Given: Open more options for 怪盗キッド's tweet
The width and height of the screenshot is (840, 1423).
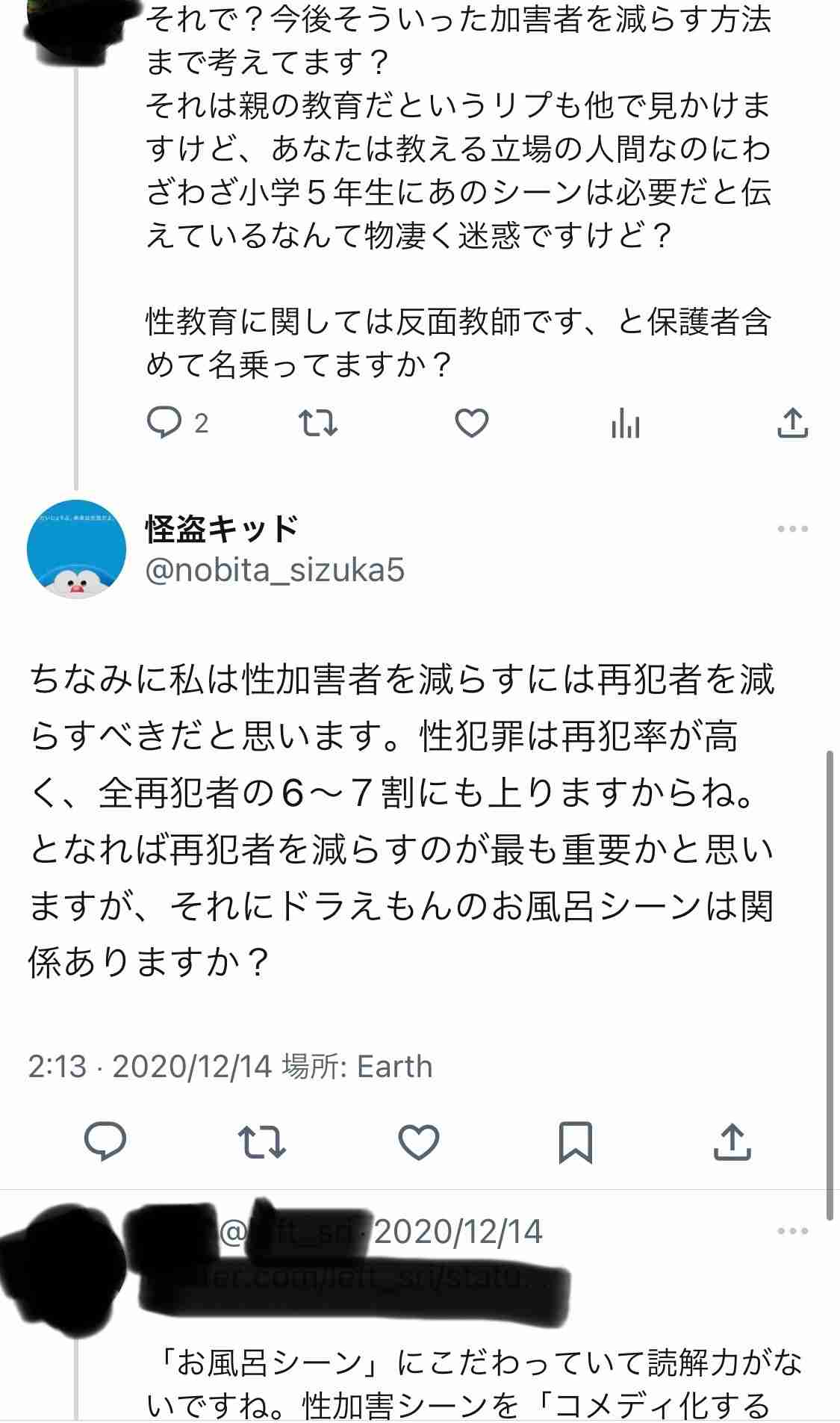Looking at the screenshot, I should tap(792, 529).
